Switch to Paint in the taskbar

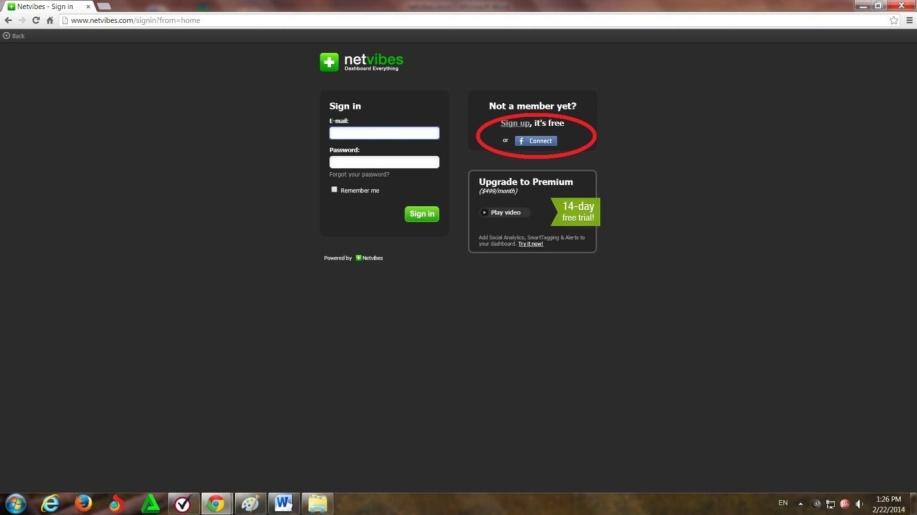tap(250, 503)
